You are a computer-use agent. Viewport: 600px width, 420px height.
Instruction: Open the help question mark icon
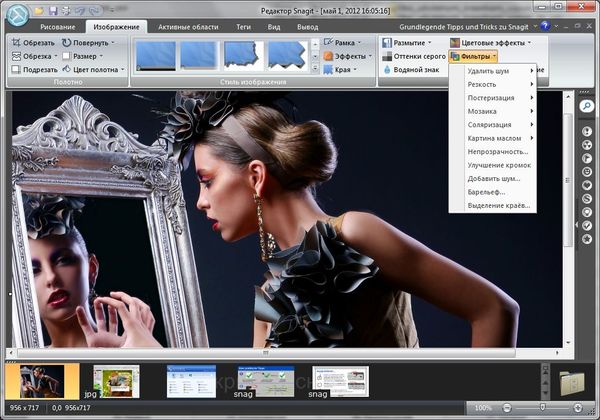tap(544, 26)
